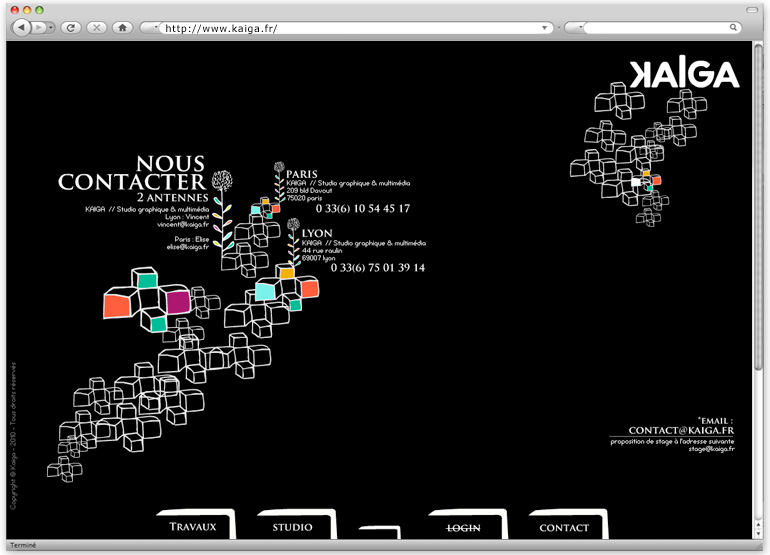Click the address bar showing http://www.kaiga.fr/
770x555 pixels.
tap(349, 28)
